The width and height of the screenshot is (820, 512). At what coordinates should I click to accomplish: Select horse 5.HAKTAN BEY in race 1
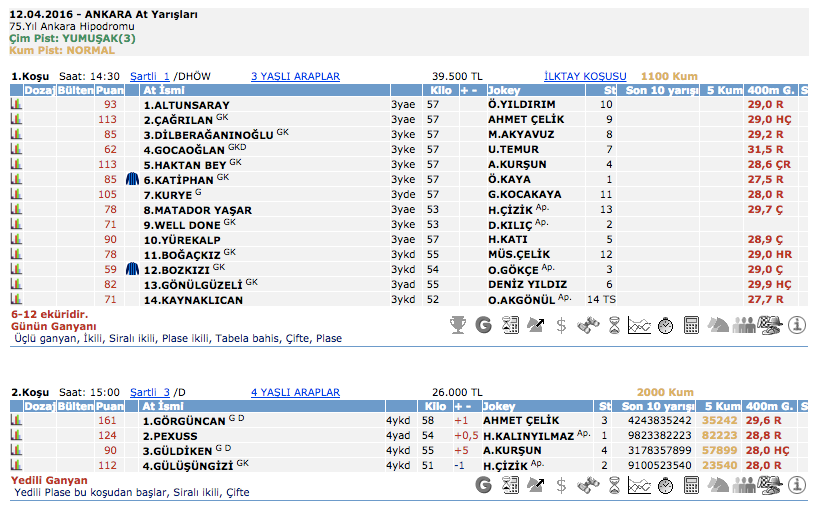185,165
